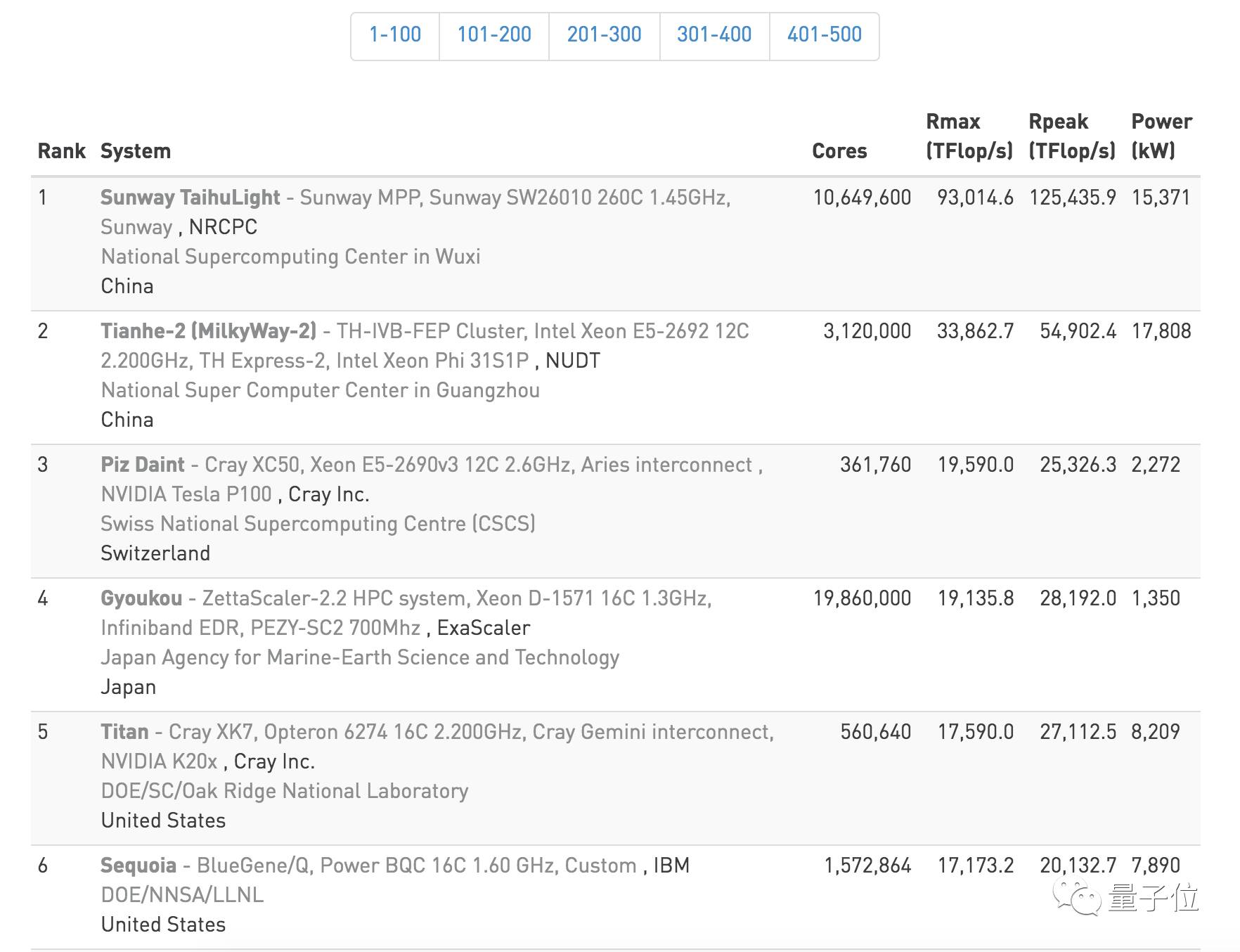Select the 15,371 power value
The height and width of the screenshot is (952, 1240).
[1161, 198]
